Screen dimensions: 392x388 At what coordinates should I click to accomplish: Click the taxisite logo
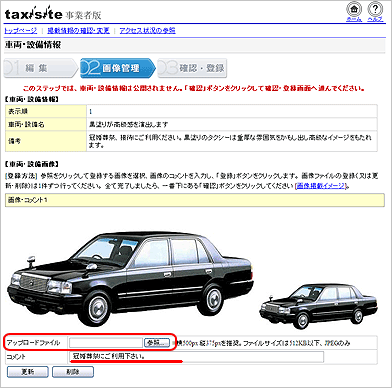click(34, 13)
